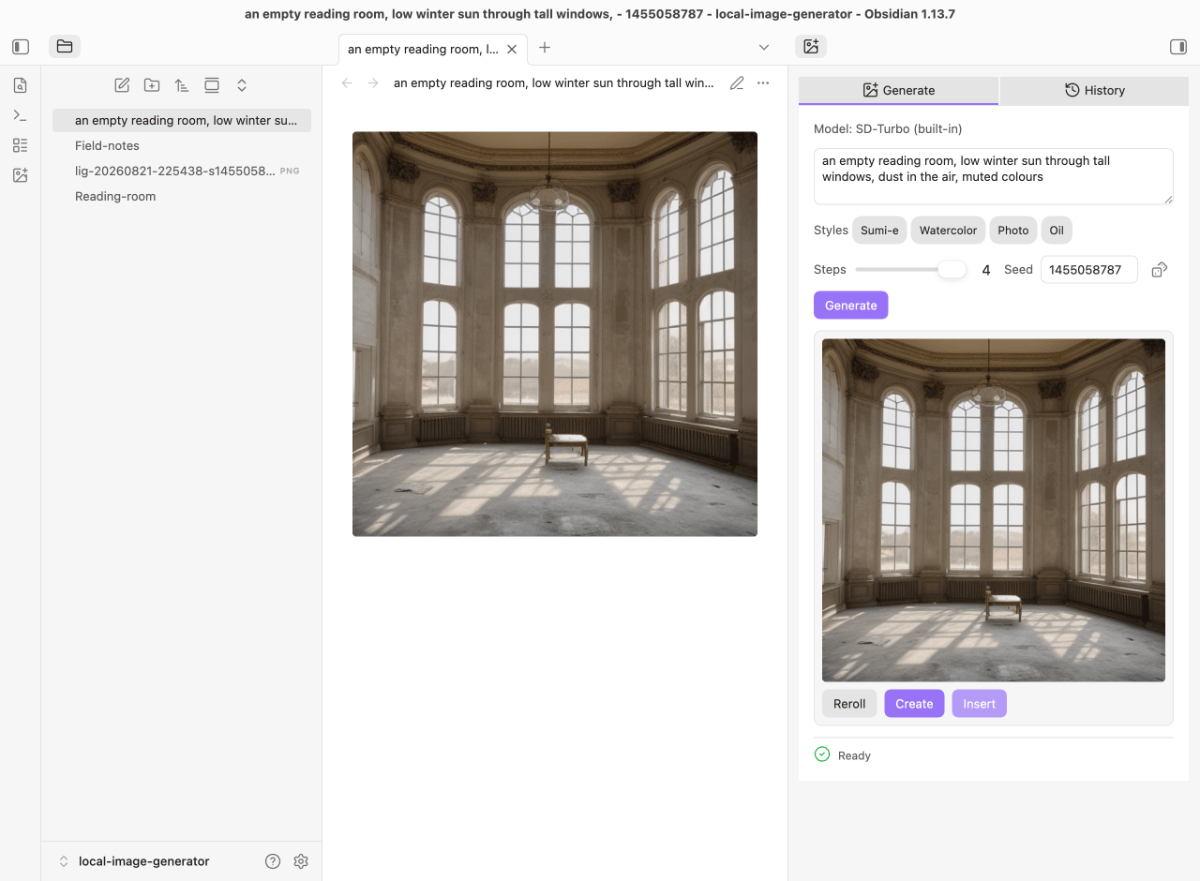The width and height of the screenshot is (1200, 881).
Task: Change the file sort order
Action: [182, 85]
